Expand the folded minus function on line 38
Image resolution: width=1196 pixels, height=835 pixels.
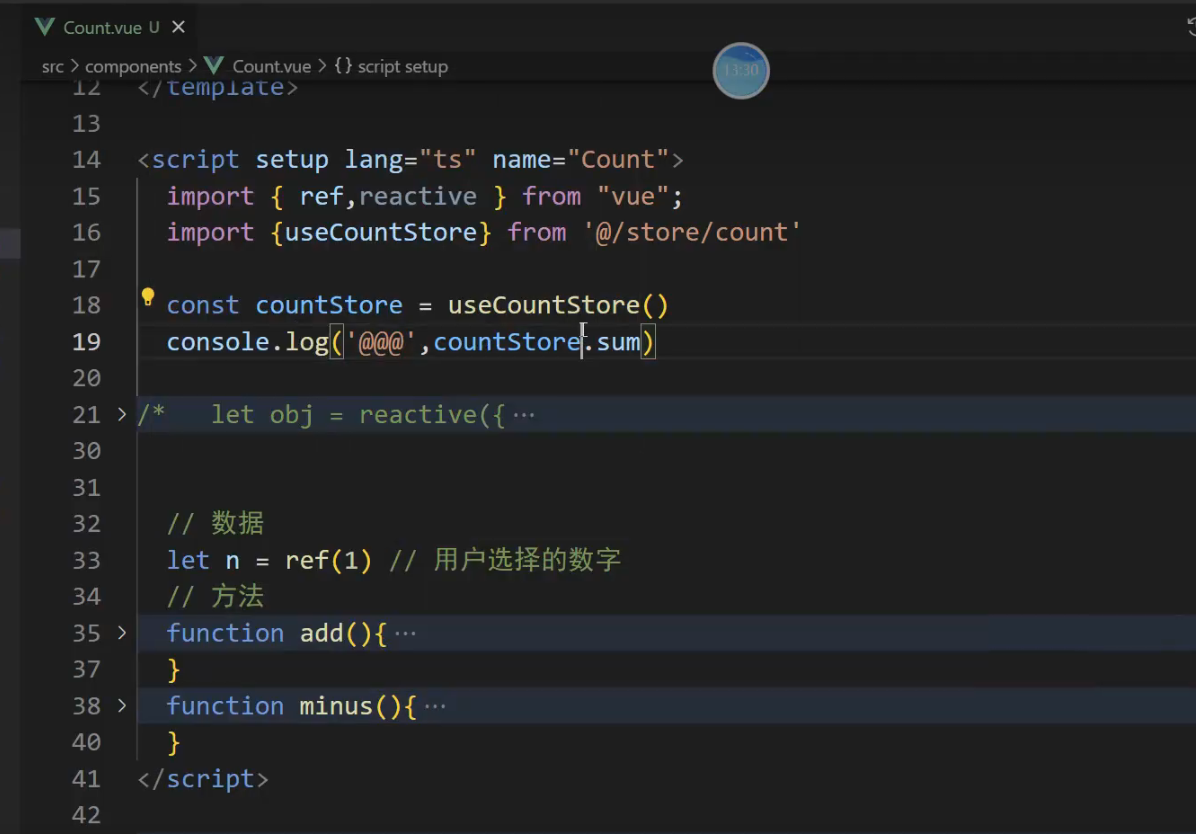pos(122,705)
